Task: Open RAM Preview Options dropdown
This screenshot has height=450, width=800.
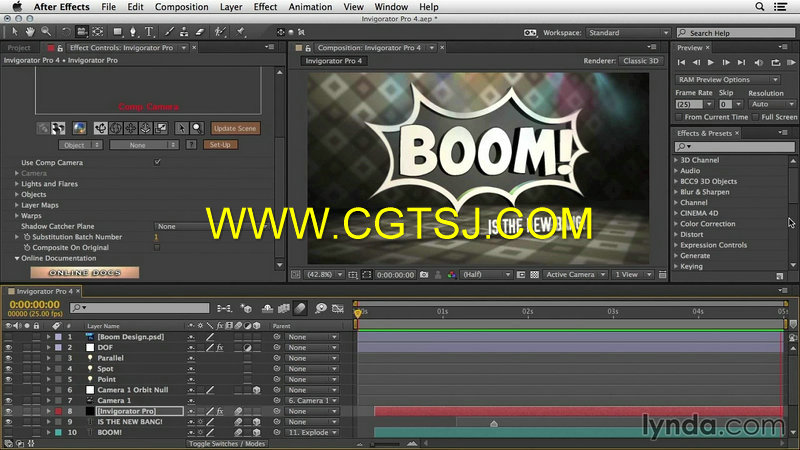Action: [728, 80]
